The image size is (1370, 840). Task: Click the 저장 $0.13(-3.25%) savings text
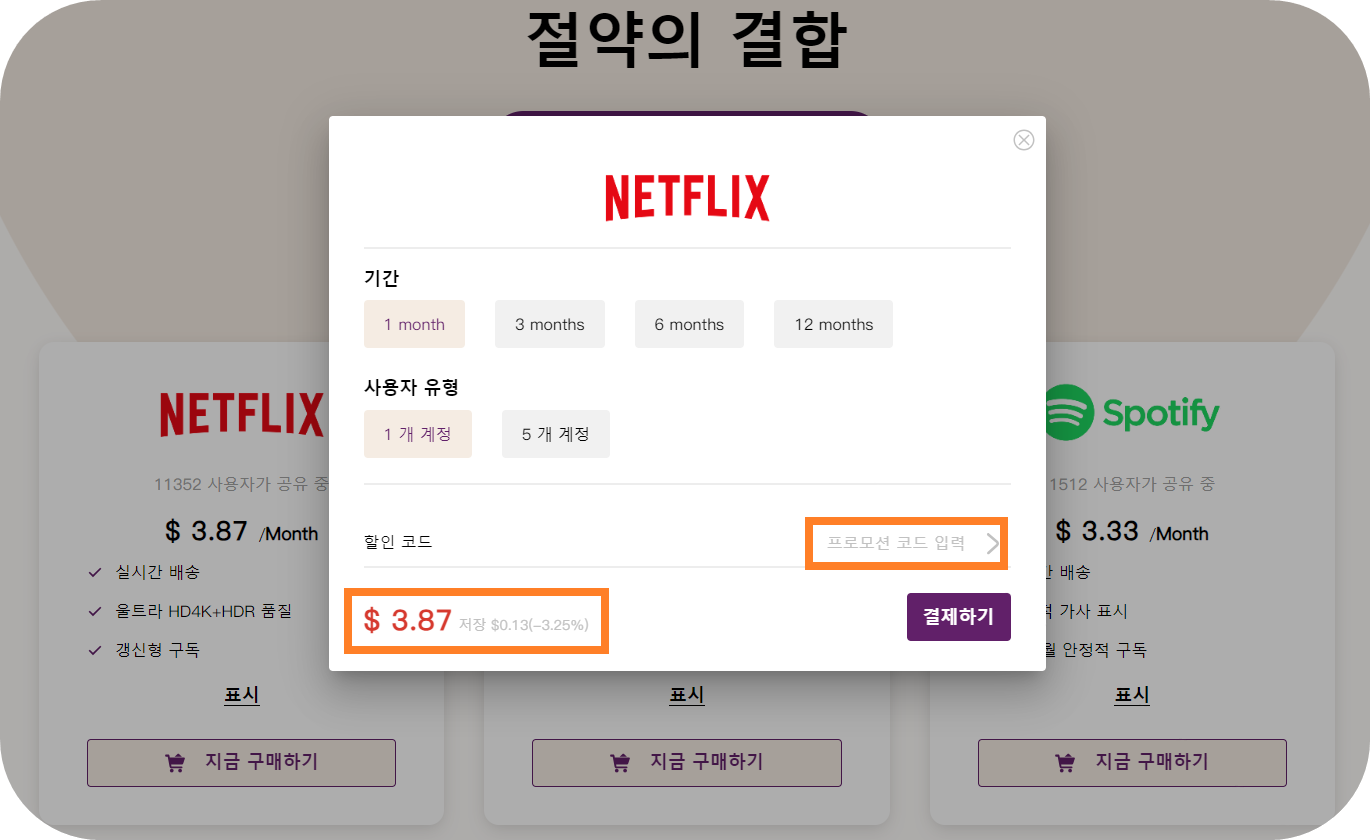[524, 625]
